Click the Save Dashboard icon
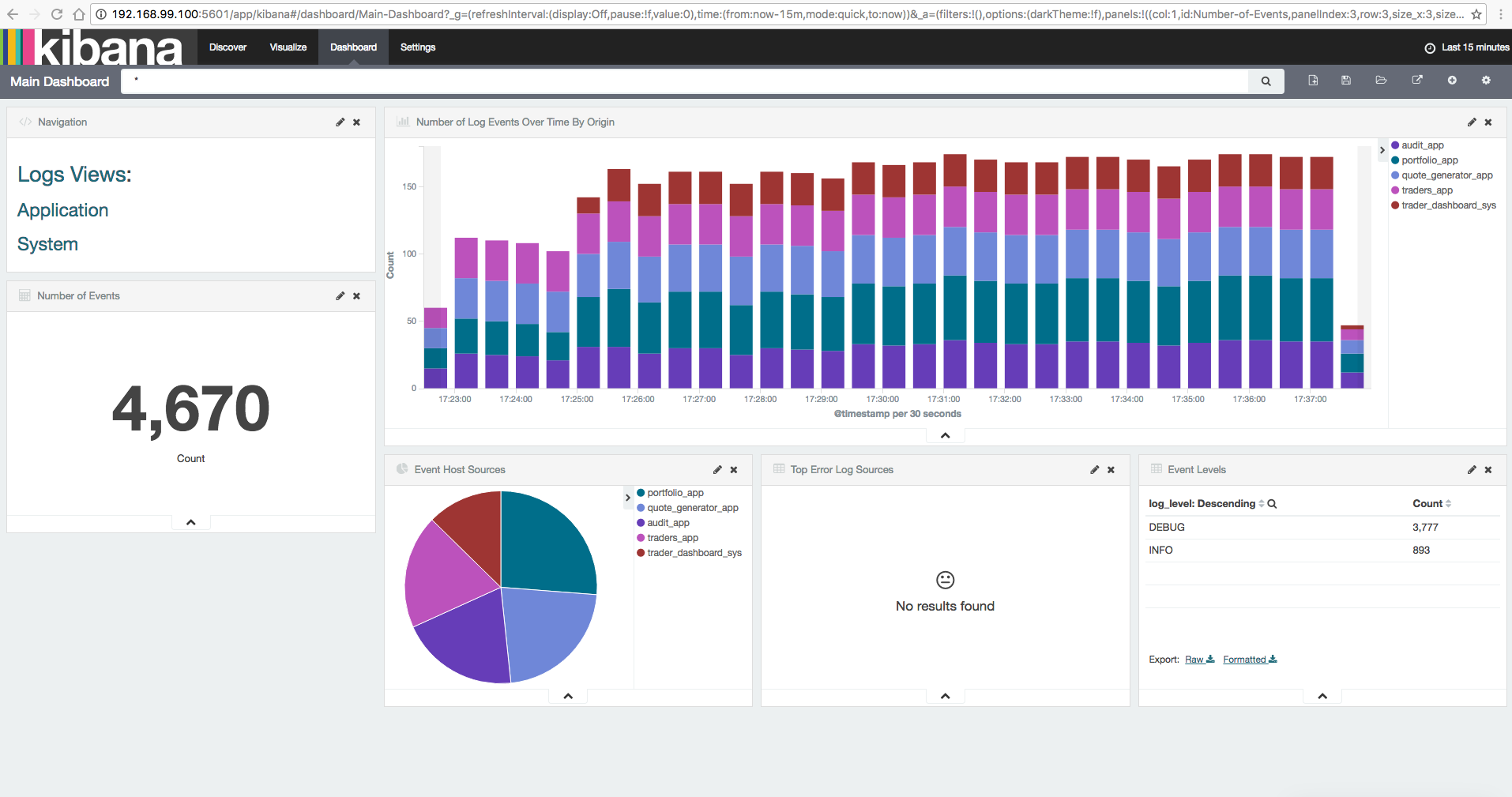 [1346, 81]
